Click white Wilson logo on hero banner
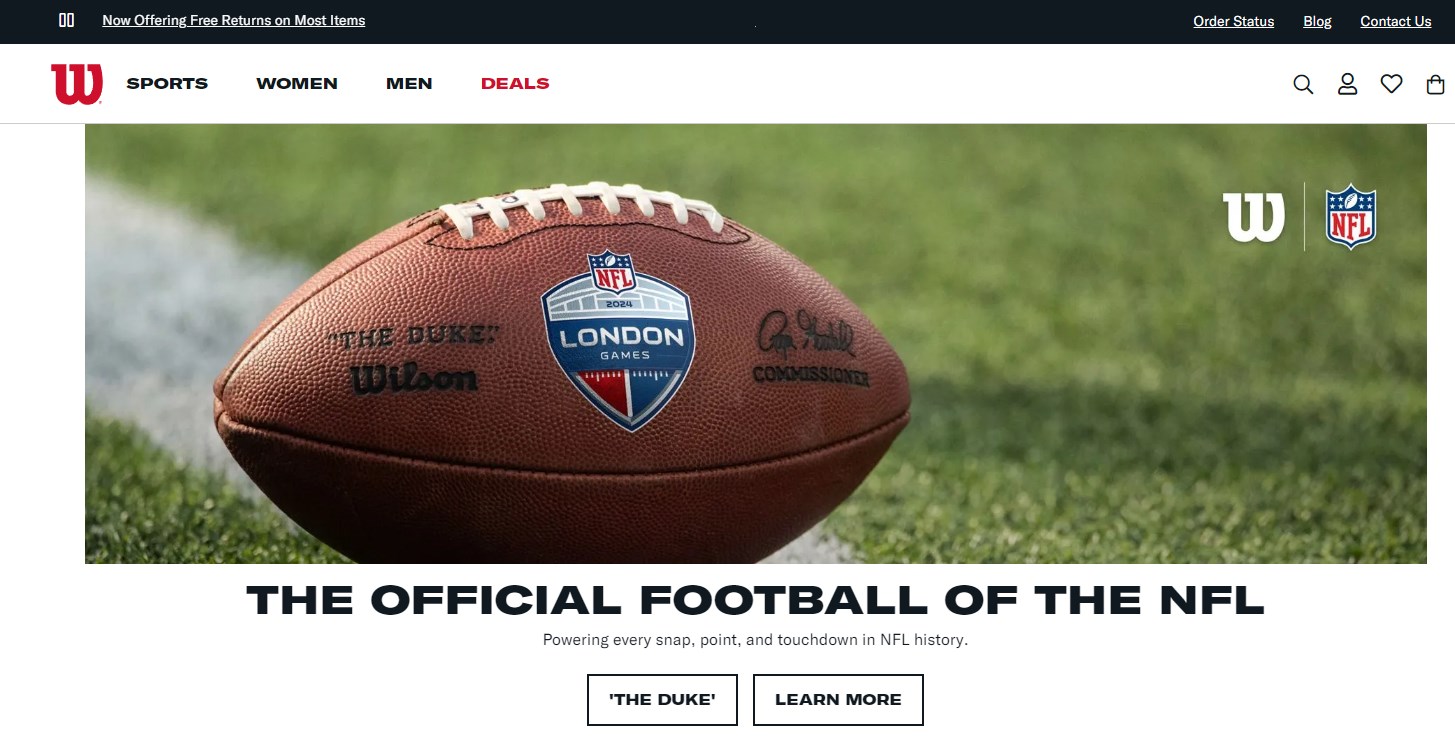 coord(1254,217)
